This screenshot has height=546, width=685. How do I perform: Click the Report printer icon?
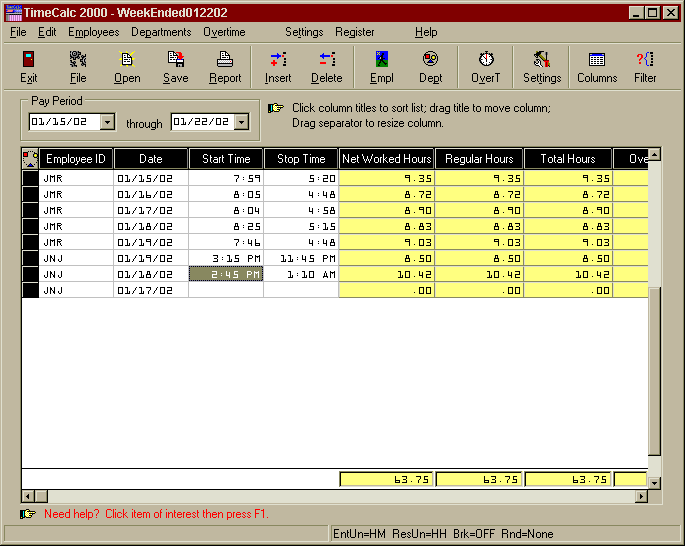click(225, 59)
